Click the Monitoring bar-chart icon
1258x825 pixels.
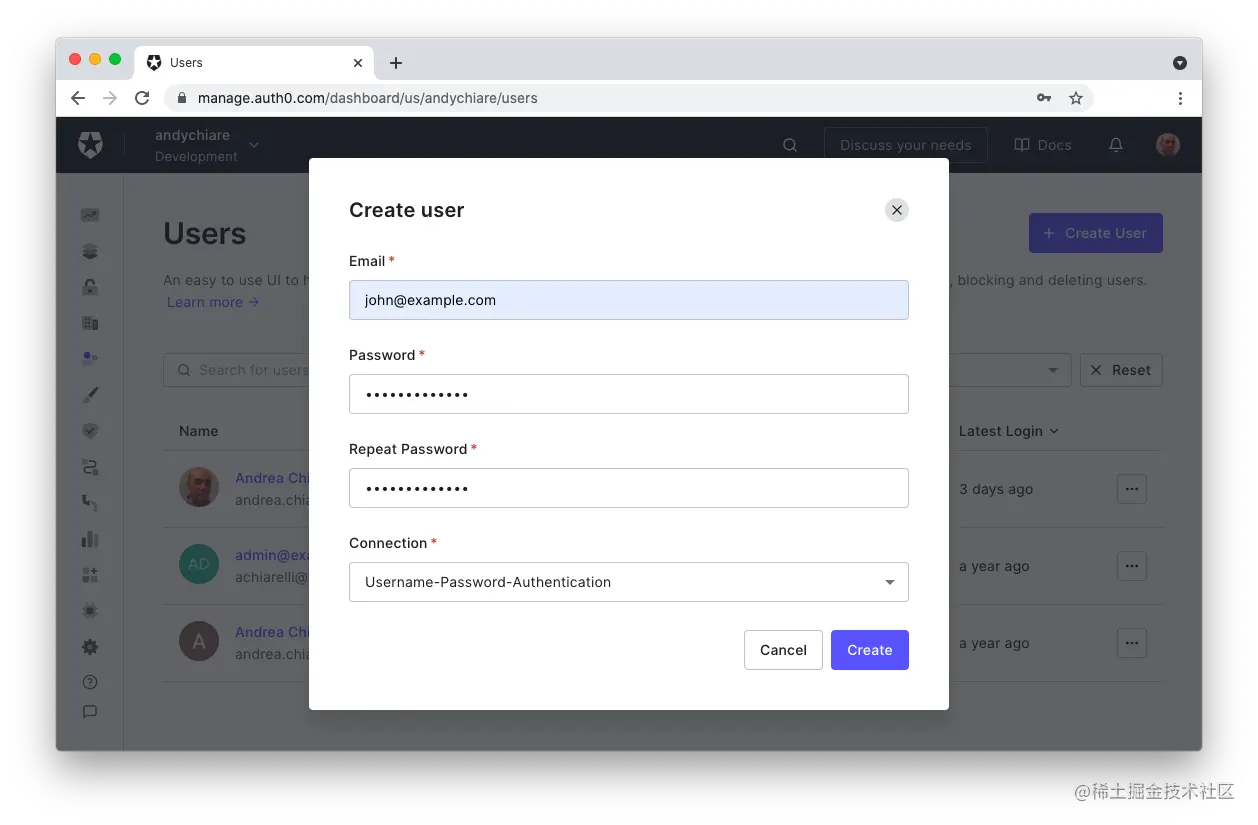pos(90,539)
